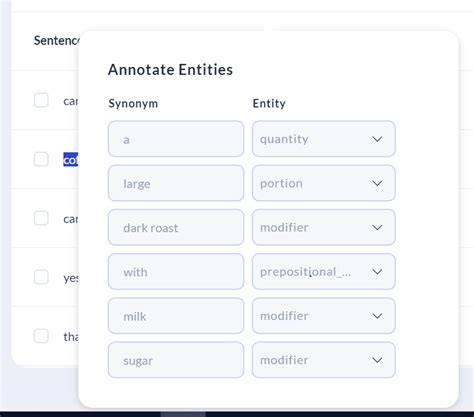The image size is (474, 417).
Task: Click chevron arrow in portion dropdown
Action: 377,183
